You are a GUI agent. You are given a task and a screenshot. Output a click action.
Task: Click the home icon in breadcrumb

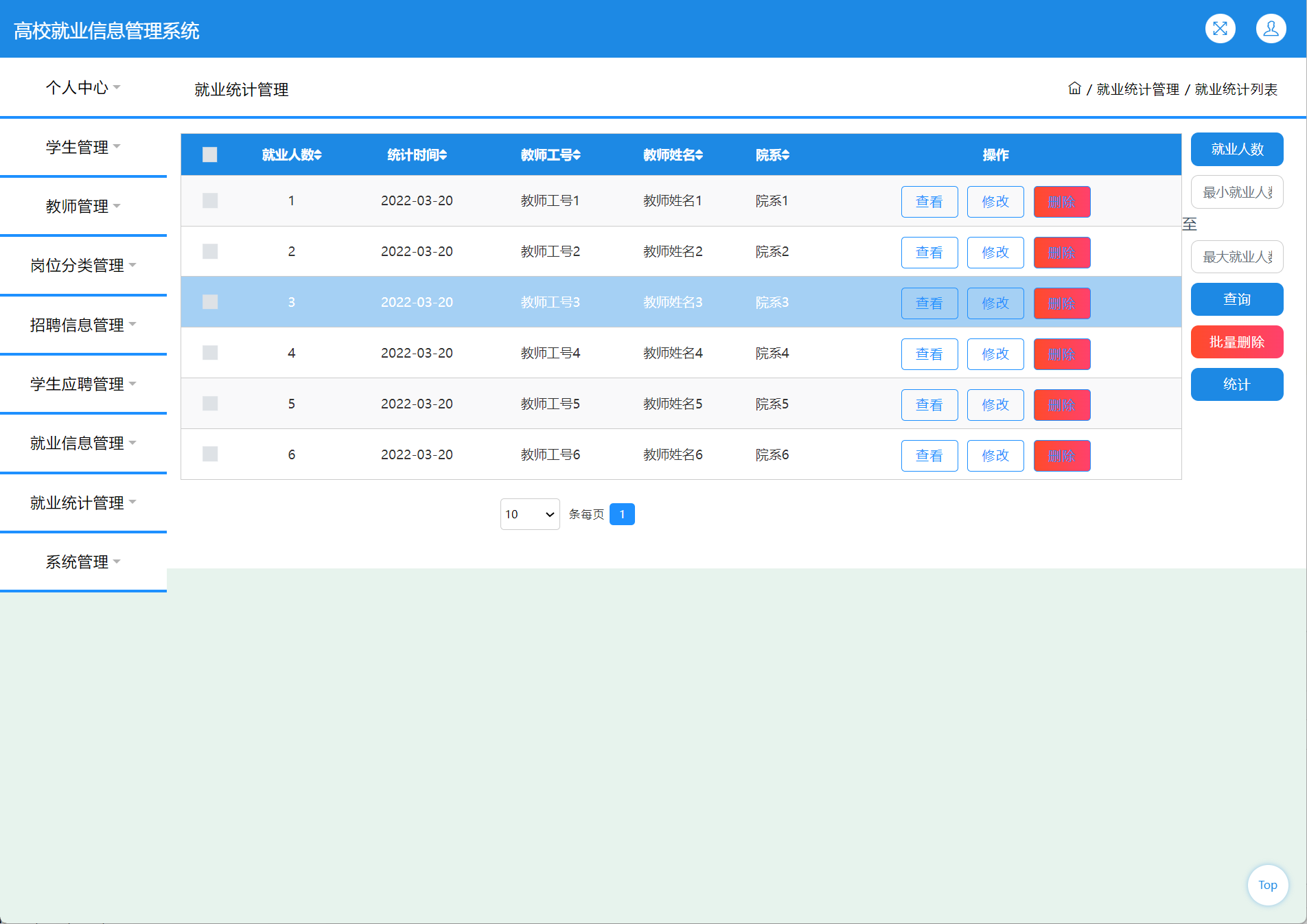click(x=1074, y=89)
